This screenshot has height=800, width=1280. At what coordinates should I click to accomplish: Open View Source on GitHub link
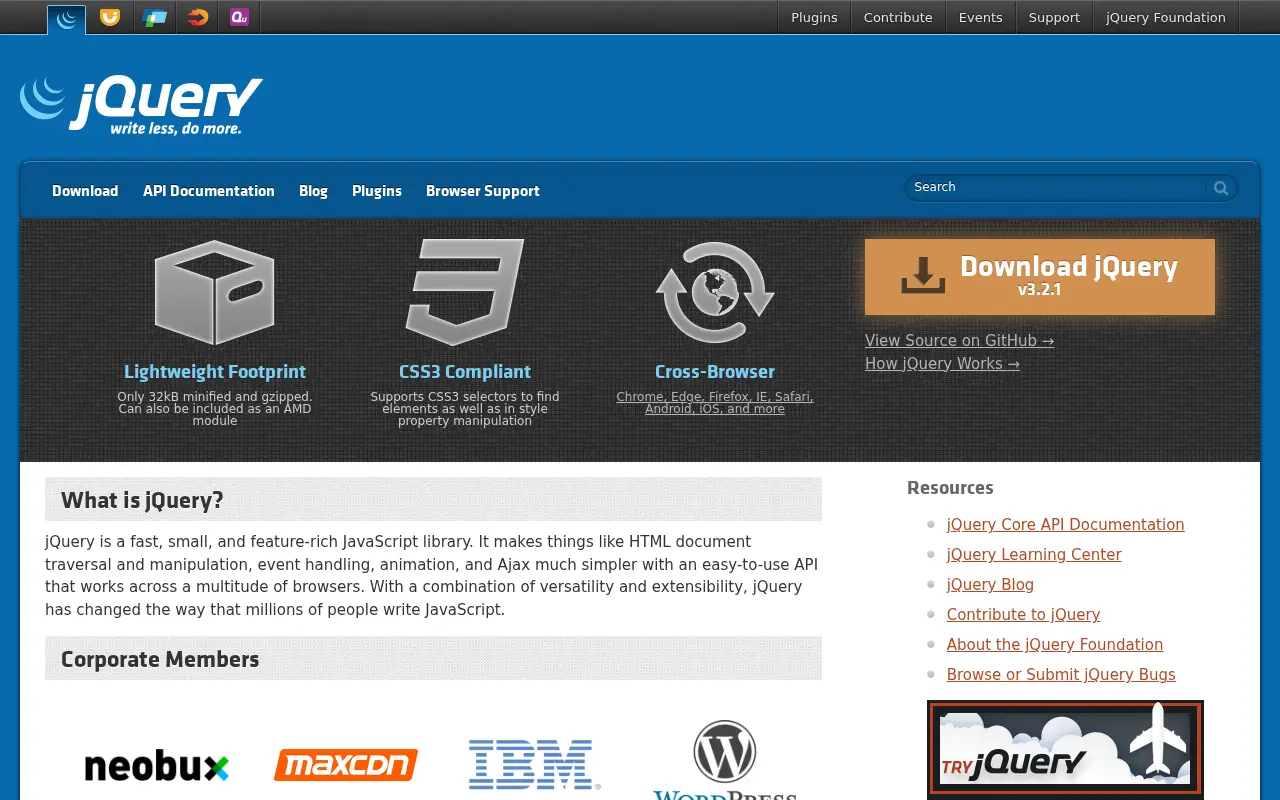pos(959,341)
